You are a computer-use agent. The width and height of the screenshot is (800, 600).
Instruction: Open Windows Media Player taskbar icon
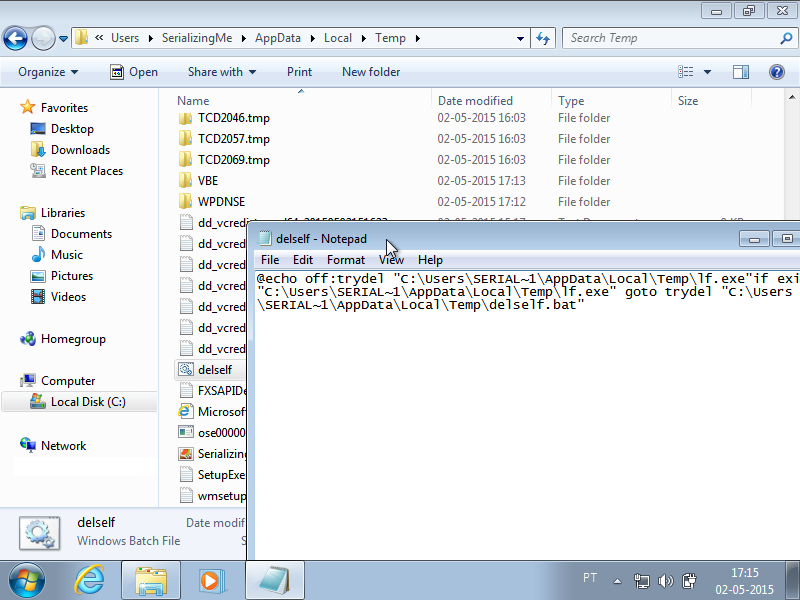(211, 579)
